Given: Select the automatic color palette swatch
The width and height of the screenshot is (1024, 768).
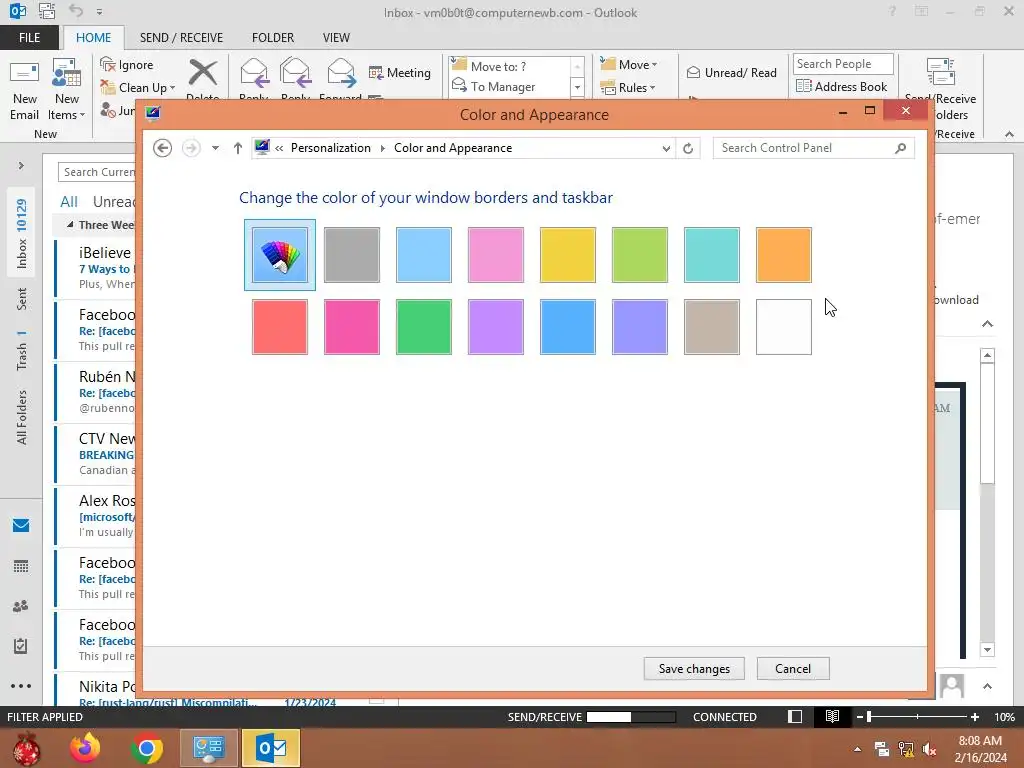Looking at the screenshot, I should (x=280, y=255).
